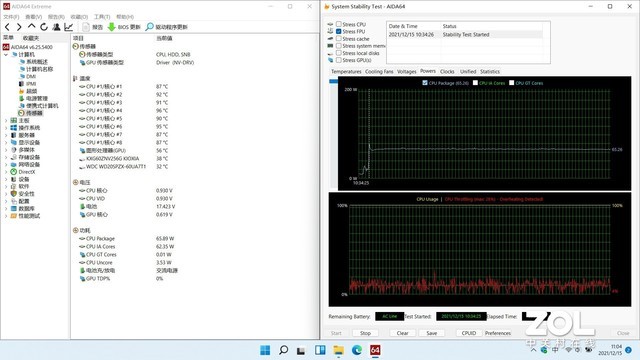Image resolution: width=640 pixels, height=360 pixels.
Task: Click the driver update magnifier icon
Action: (149, 27)
